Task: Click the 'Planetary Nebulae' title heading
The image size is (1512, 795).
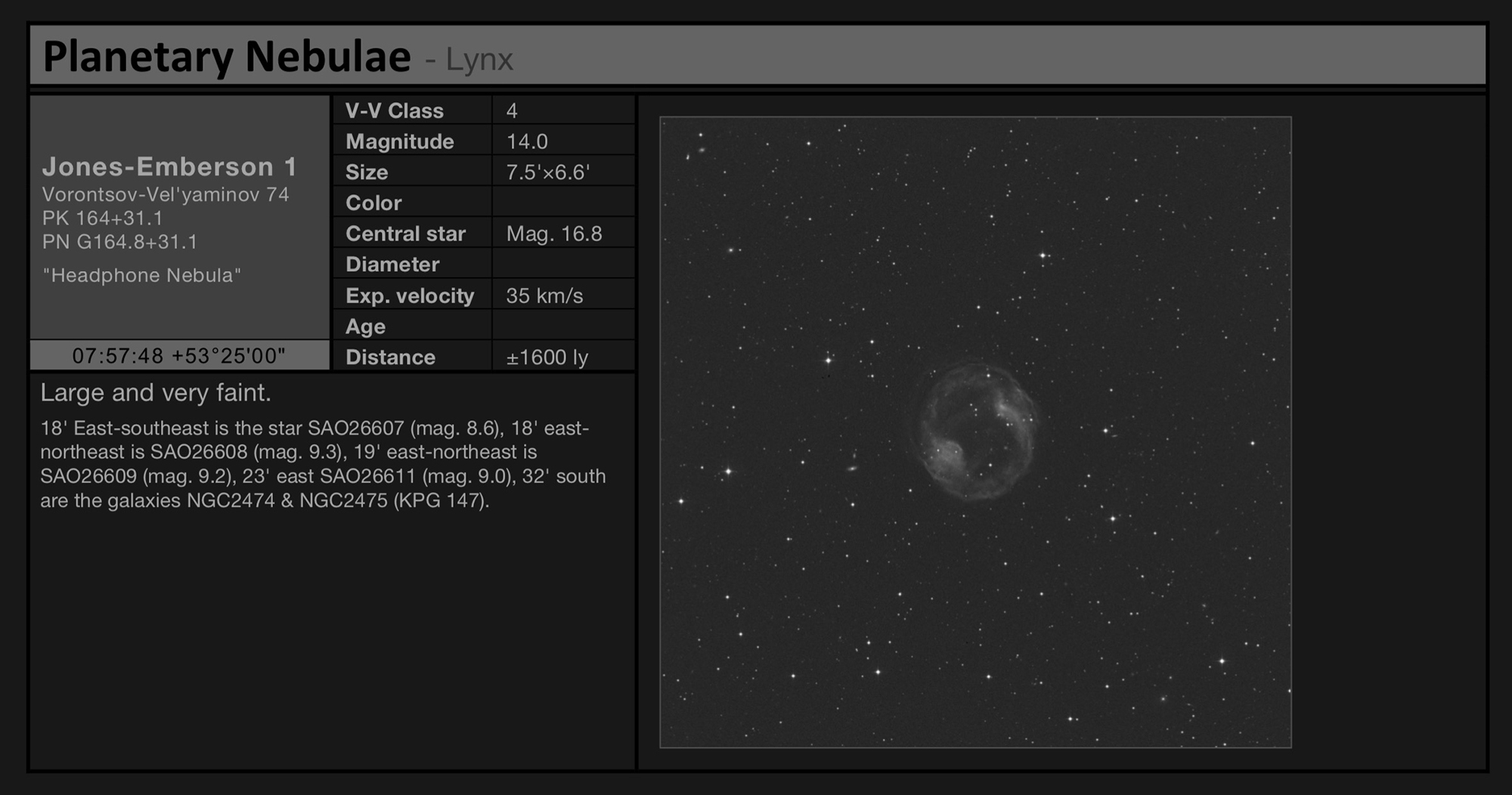Action: 227,57
